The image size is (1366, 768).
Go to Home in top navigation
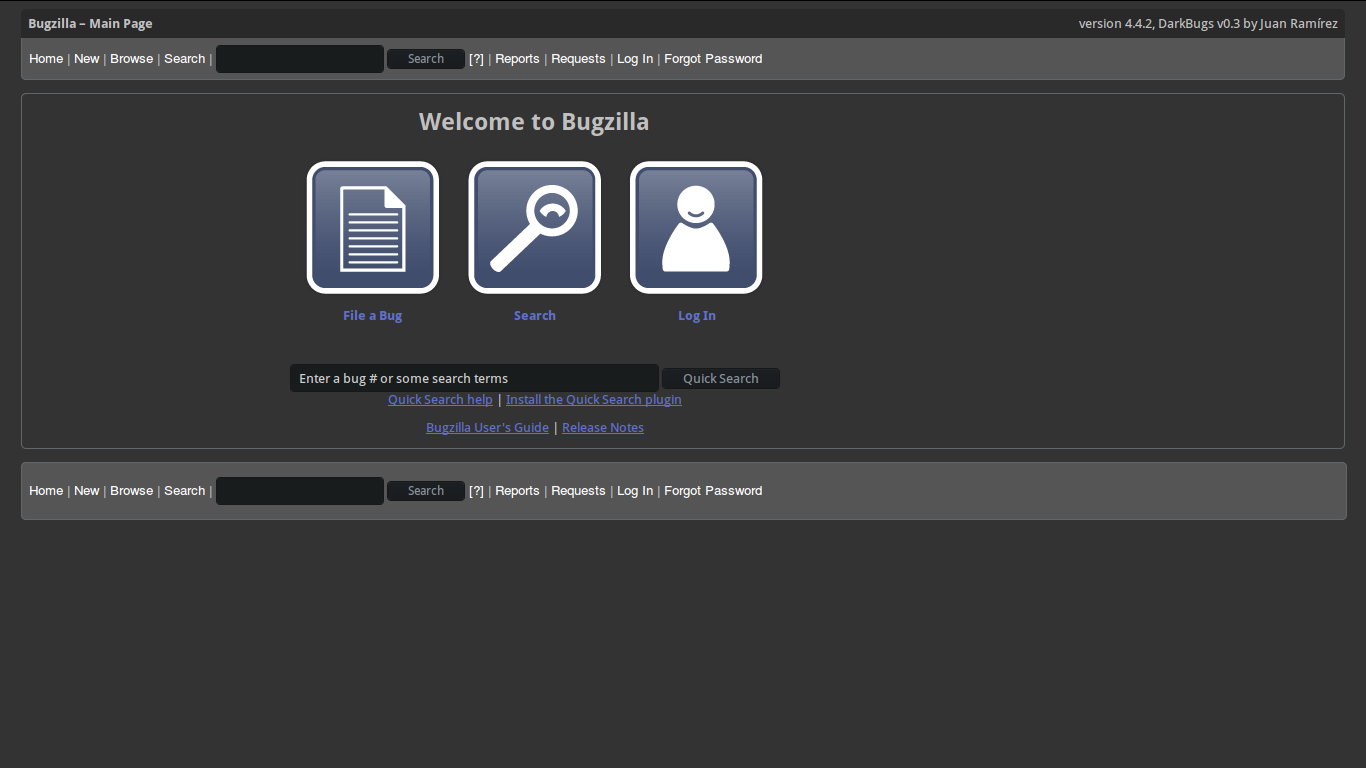[x=46, y=59]
